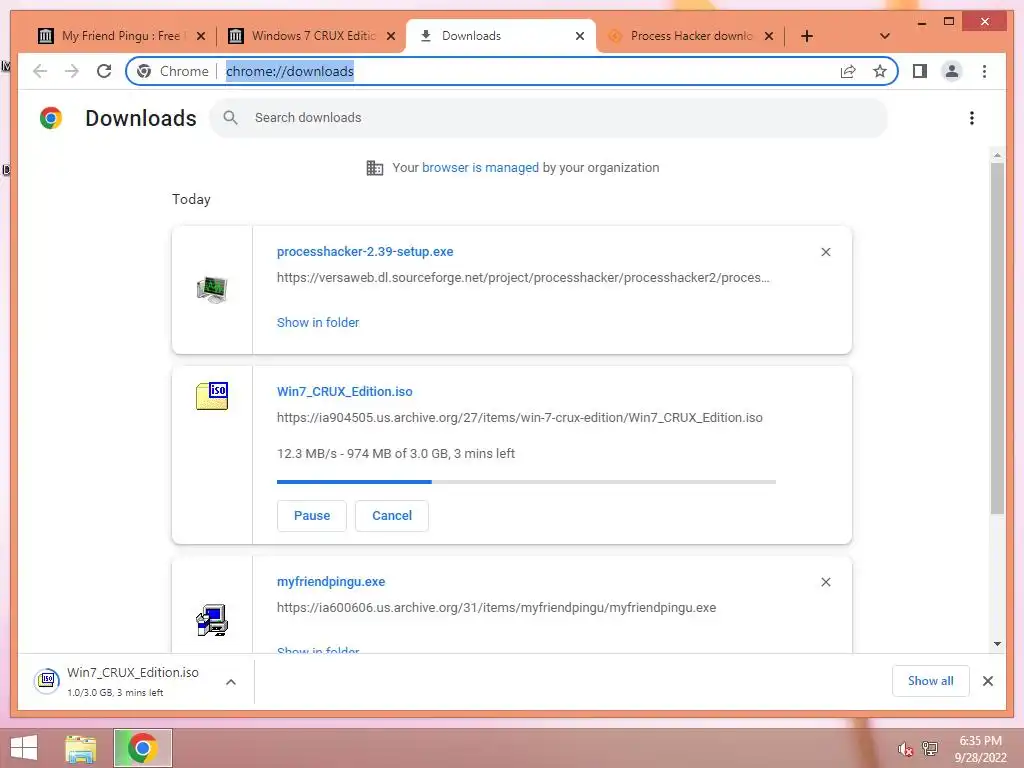Open the side panel icon
This screenshot has height=768, width=1024.
(920, 71)
